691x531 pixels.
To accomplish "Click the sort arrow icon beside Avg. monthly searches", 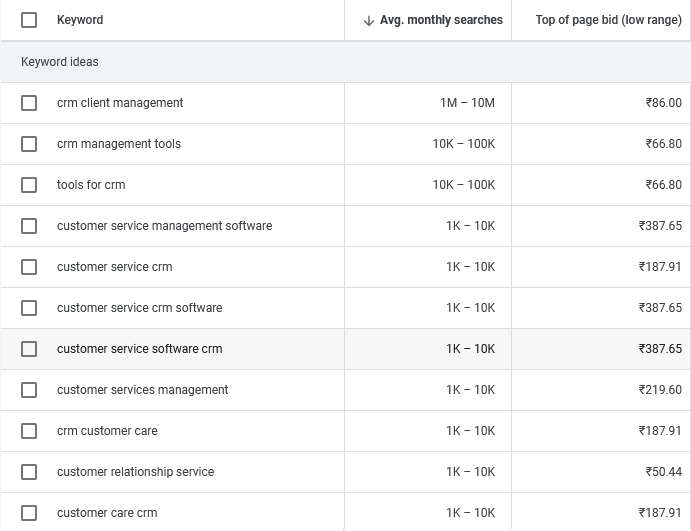I will (x=369, y=20).
